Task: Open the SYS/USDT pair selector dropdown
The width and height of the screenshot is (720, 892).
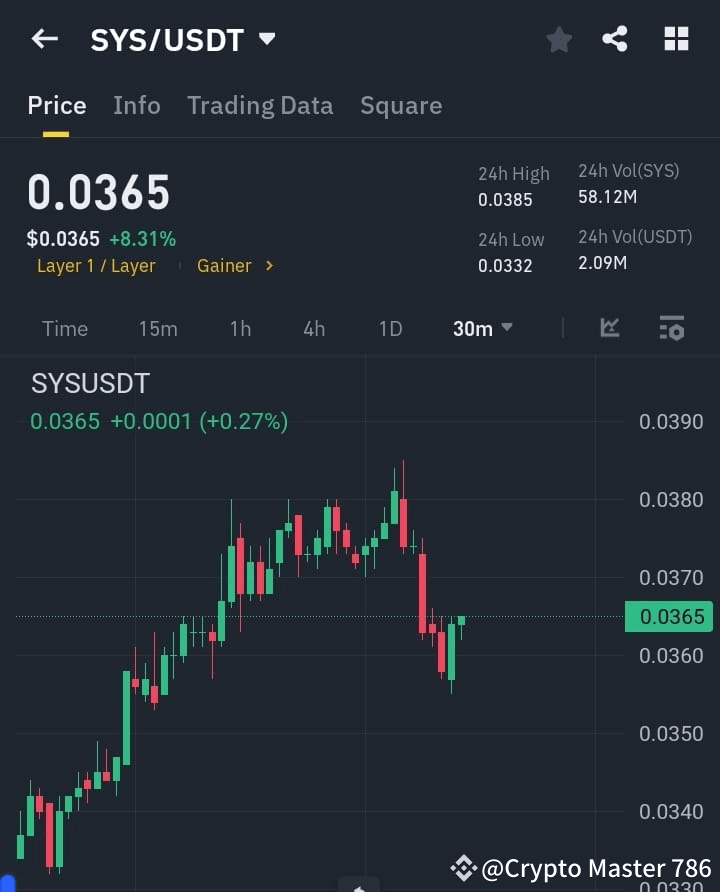Action: 183,39
